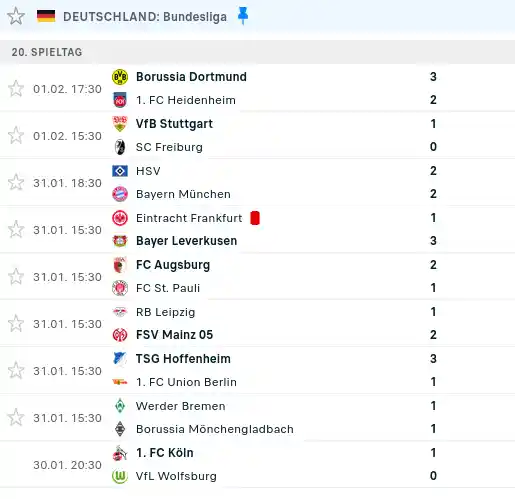Click the VfL Wolfsburg green logo
This screenshot has height=499, width=515.
pyautogui.click(x=120, y=476)
